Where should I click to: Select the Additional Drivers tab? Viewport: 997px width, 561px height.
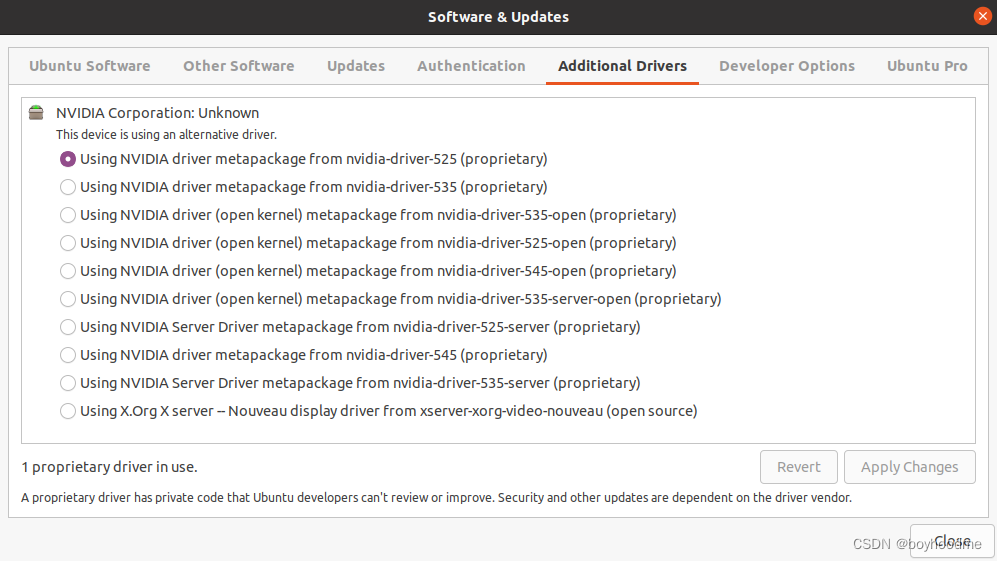pos(622,66)
